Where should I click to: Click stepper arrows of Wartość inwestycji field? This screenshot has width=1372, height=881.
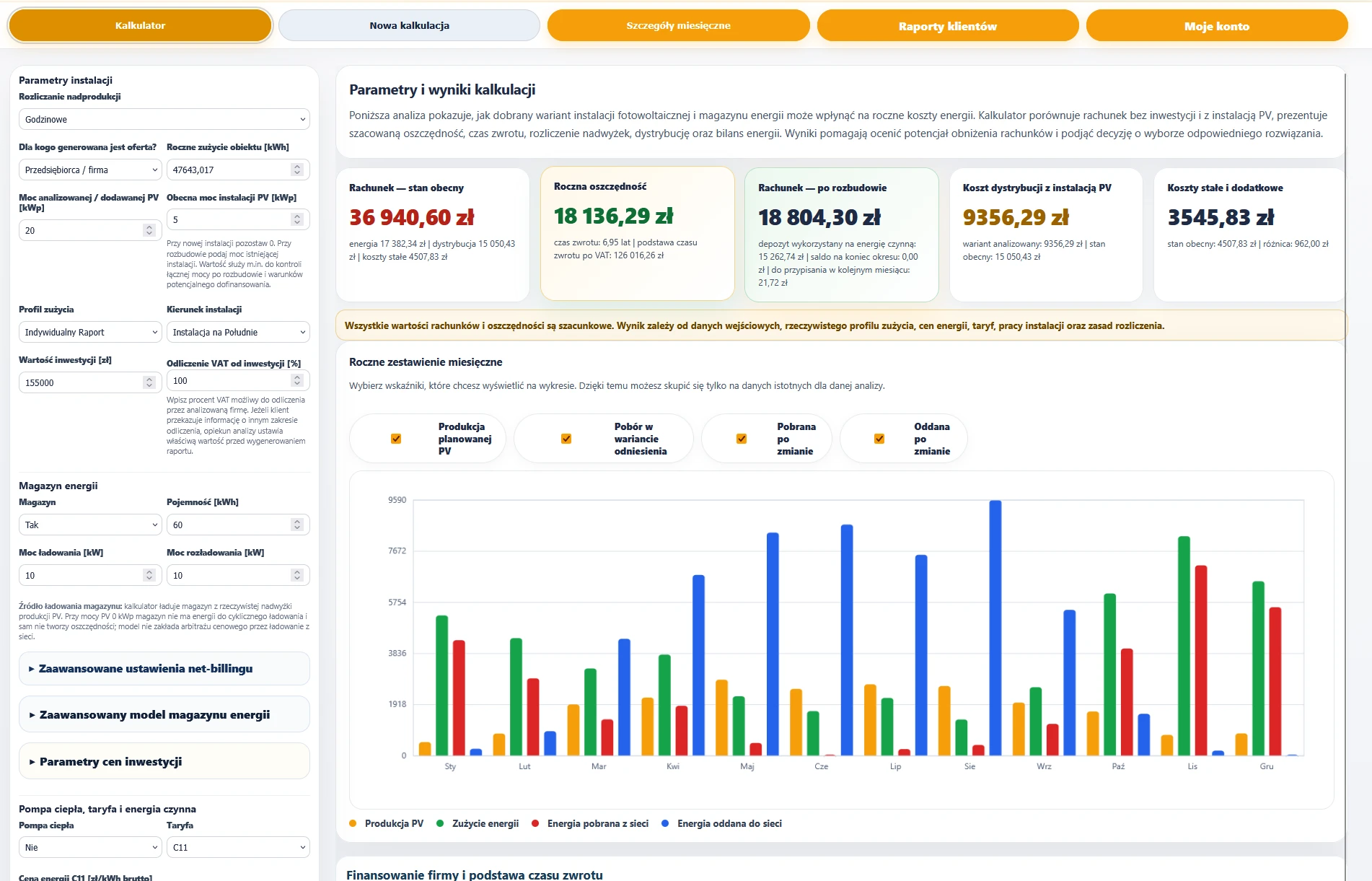pyautogui.click(x=149, y=382)
